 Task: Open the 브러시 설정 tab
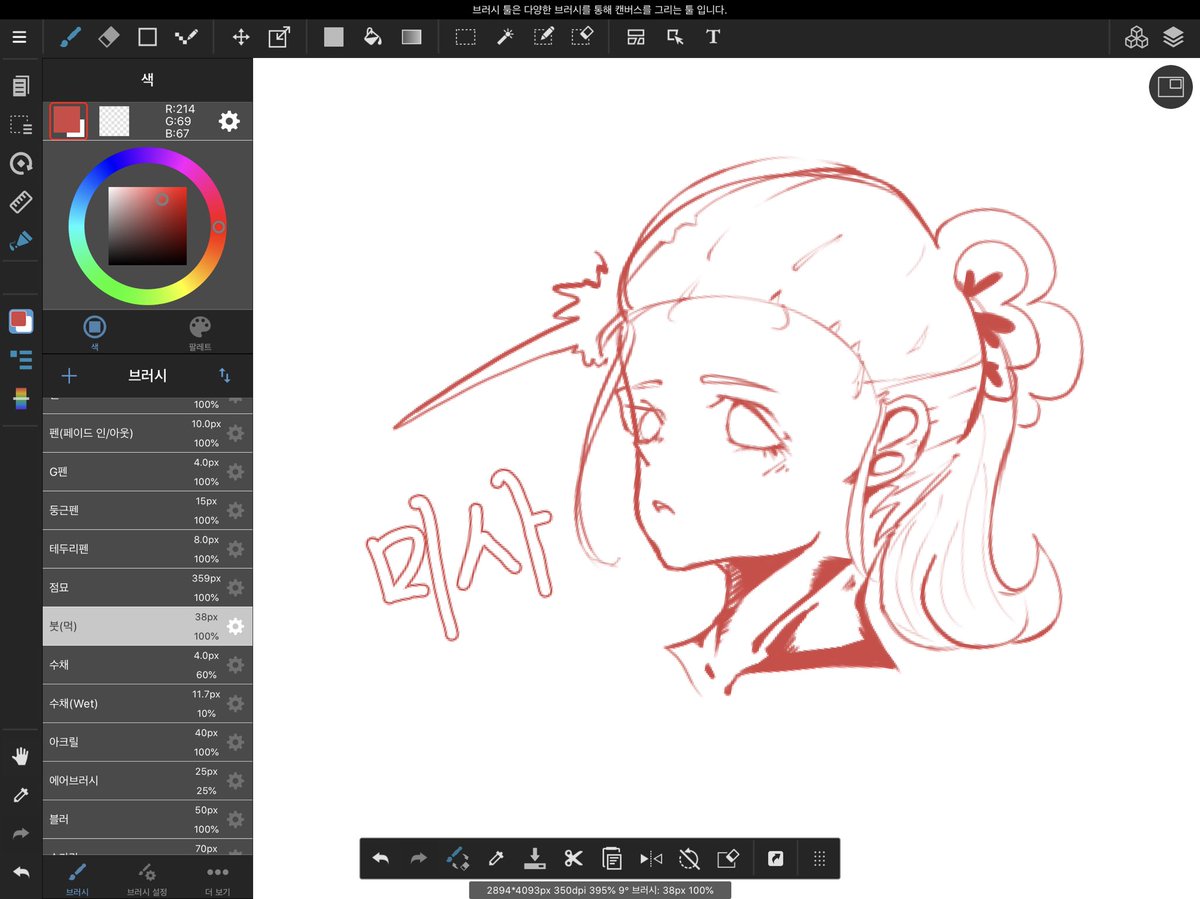(147, 878)
